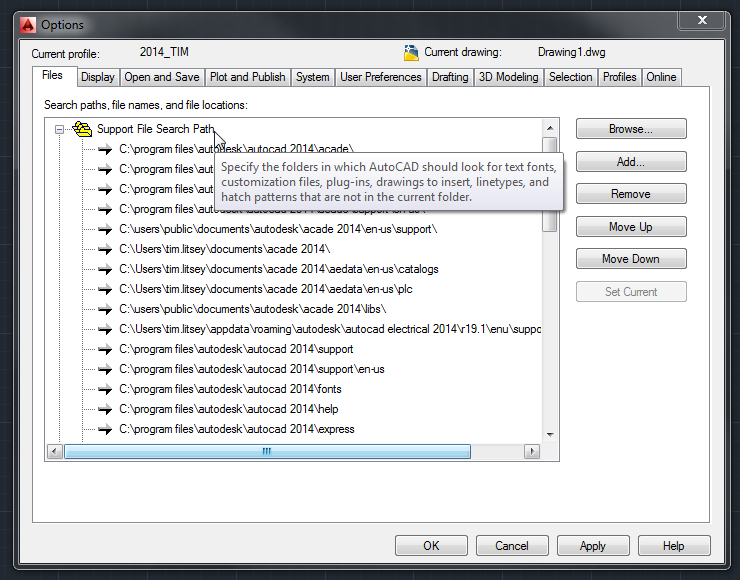This screenshot has height=580, width=740.
Task: Click arrow icon beside autocad 2014\fonts path
Action: 105,389
